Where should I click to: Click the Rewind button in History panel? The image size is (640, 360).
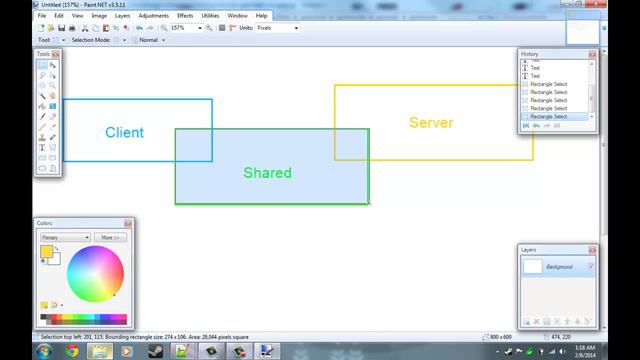526,126
